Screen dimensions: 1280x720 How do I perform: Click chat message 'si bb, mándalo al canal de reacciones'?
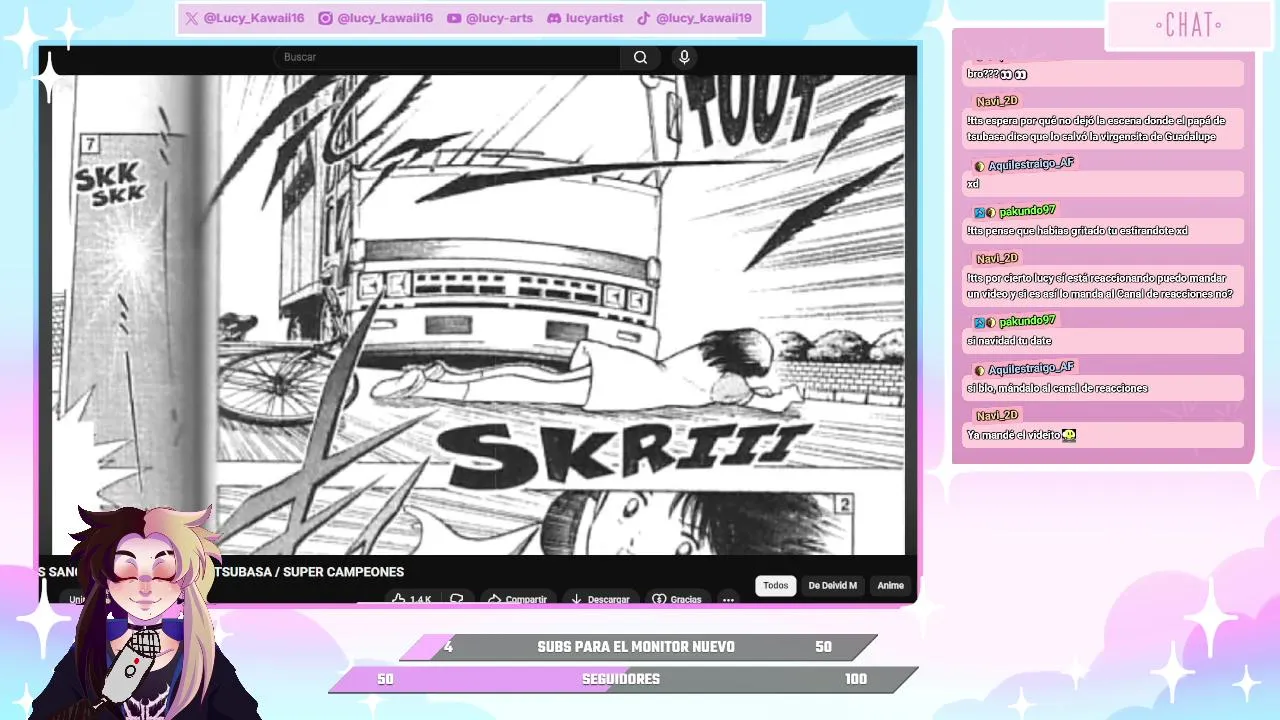point(1103,388)
